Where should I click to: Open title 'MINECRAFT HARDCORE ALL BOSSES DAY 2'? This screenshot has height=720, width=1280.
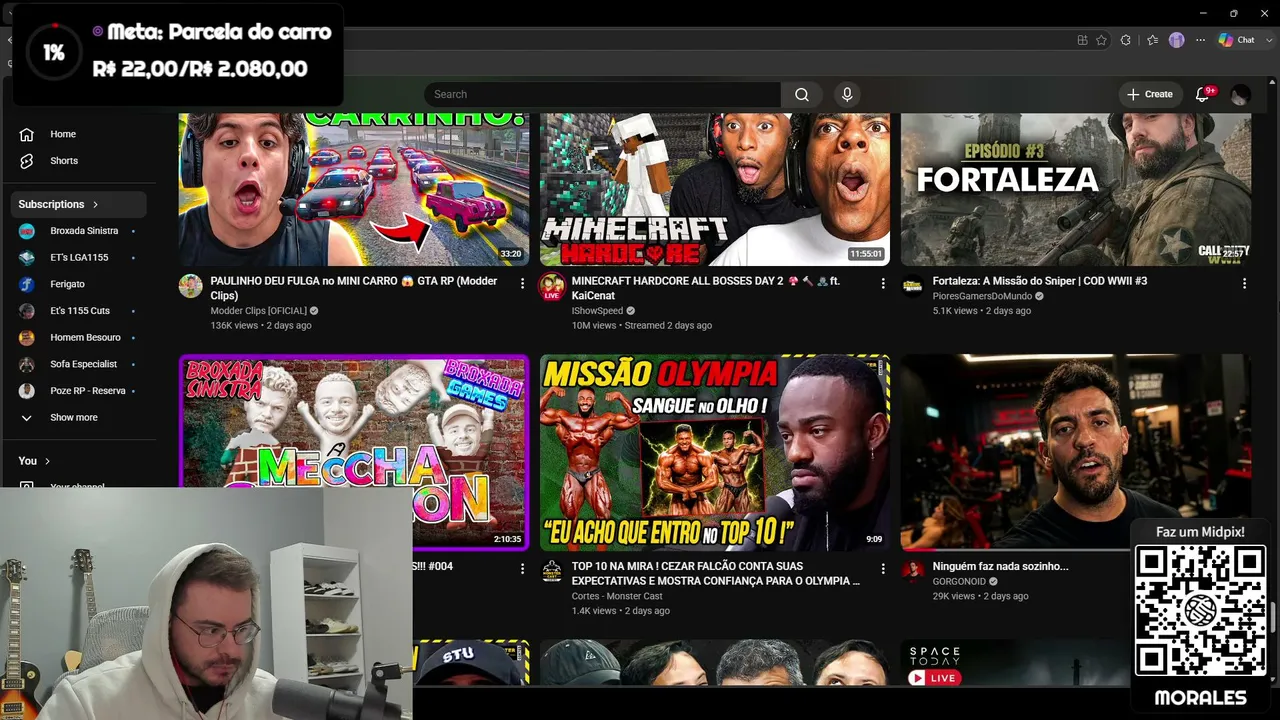pos(706,288)
